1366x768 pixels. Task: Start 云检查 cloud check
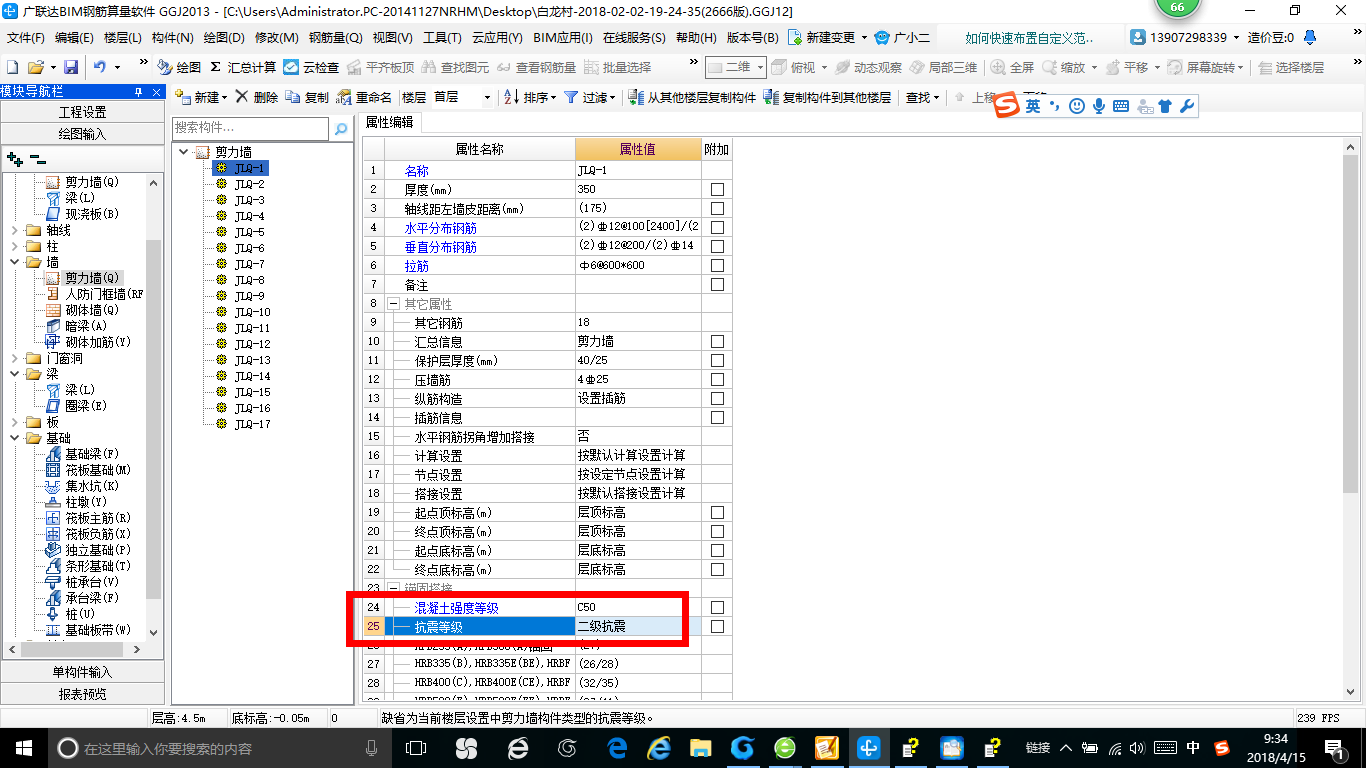click(311, 67)
